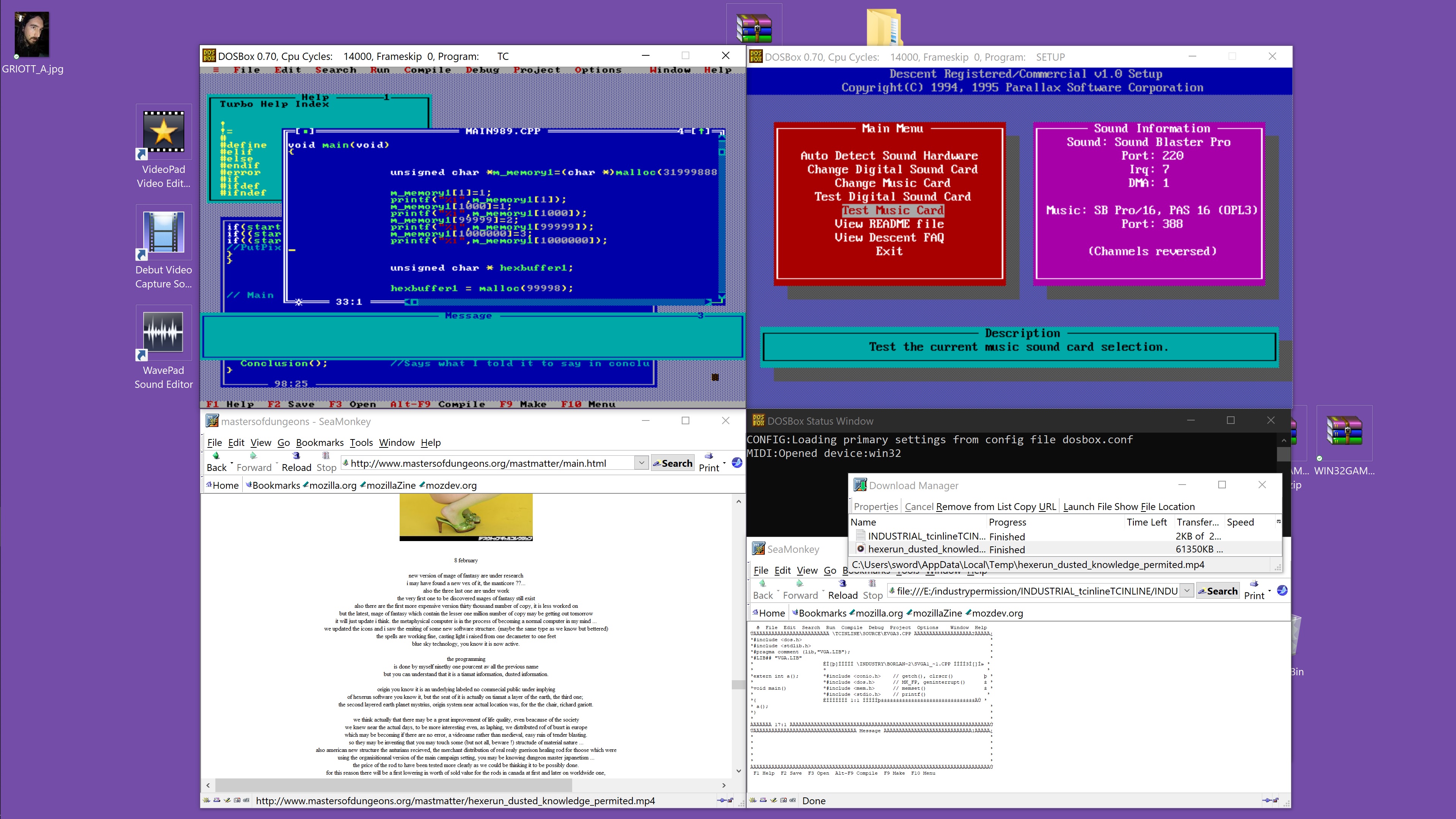Click SeaMonkey throbber logo in mastersofdungeons window
This screenshot has width=1456, height=819.
(x=737, y=463)
